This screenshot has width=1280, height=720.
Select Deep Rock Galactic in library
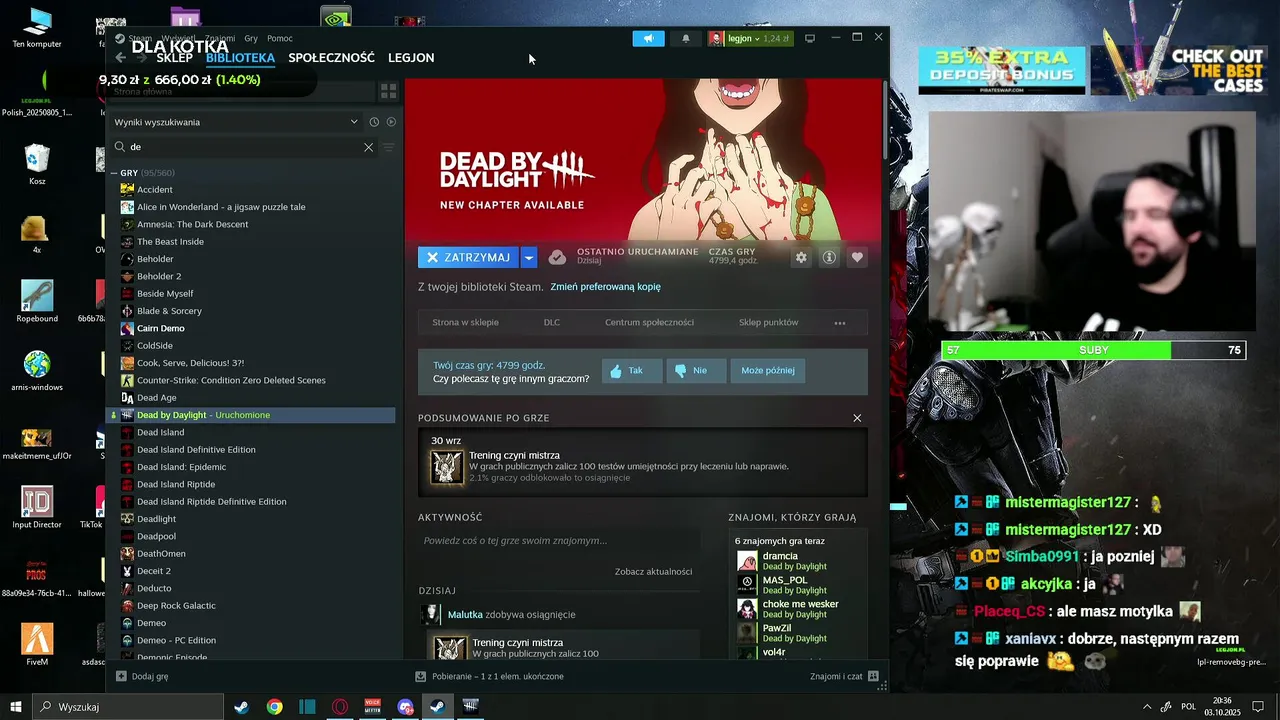coord(176,606)
